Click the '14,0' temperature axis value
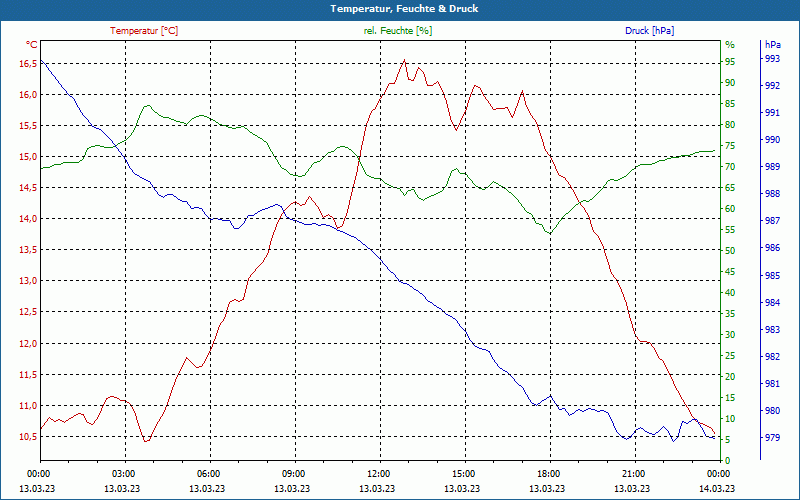800x500 pixels. (28, 219)
